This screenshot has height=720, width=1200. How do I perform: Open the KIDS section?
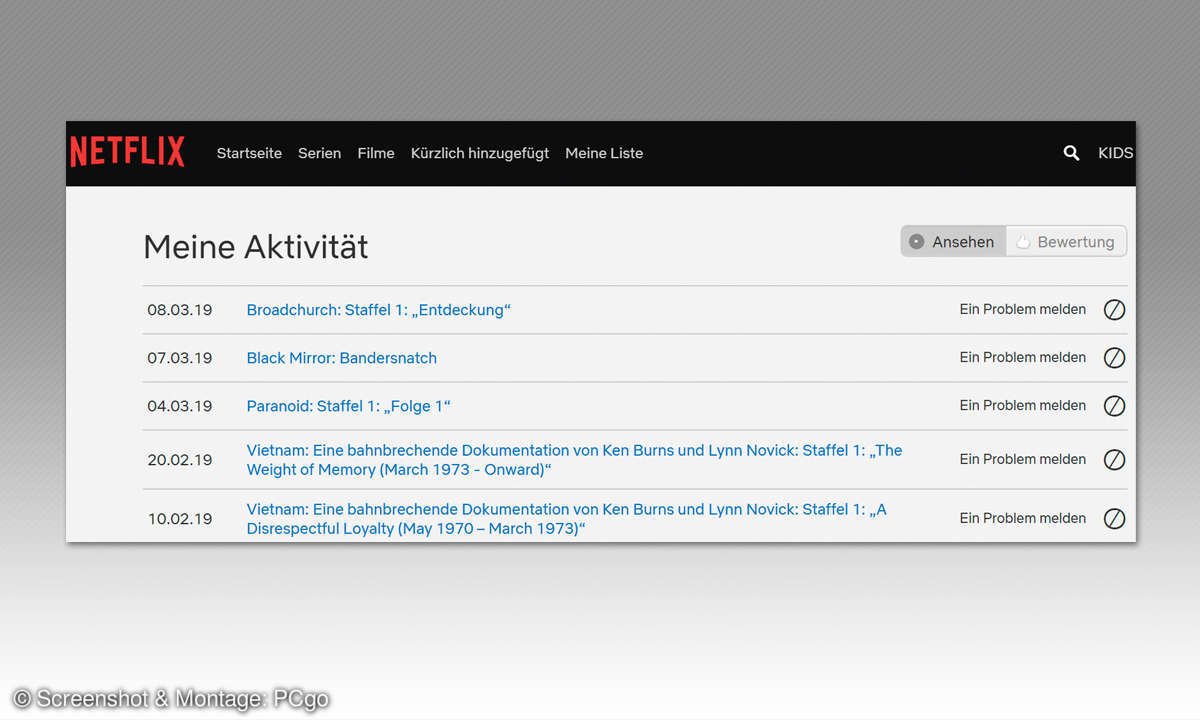[1115, 153]
